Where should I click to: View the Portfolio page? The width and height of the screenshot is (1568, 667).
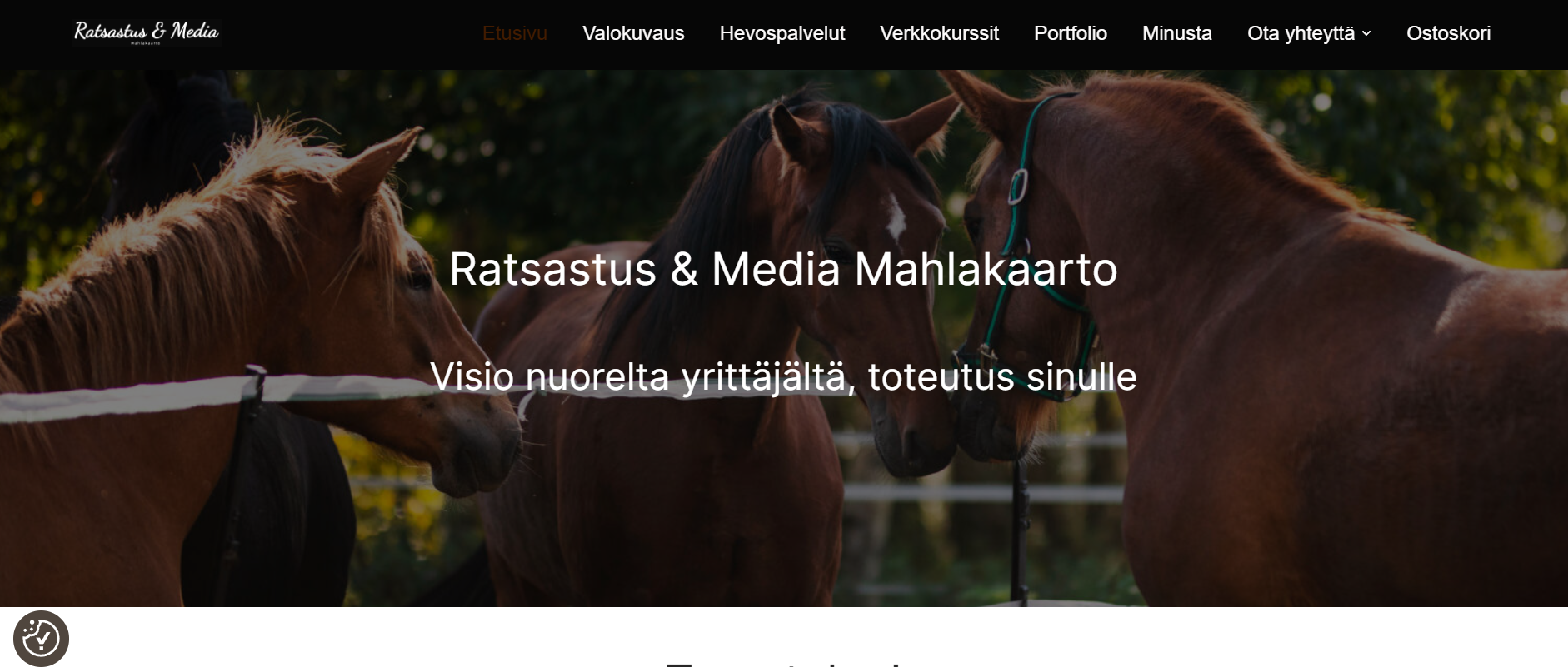click(1070, 33)
